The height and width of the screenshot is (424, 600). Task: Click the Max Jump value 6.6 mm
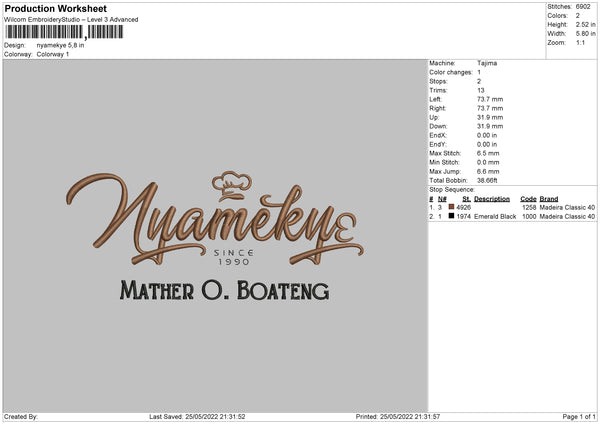[x=488, y=171]
